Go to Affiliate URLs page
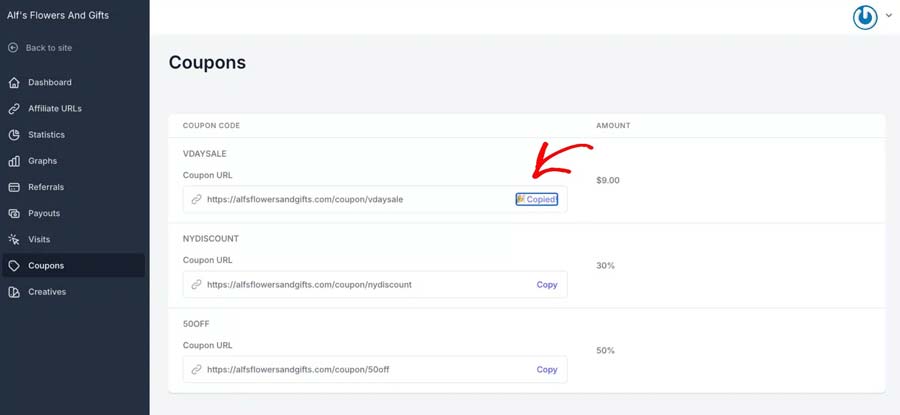The height and width of the screenshot is (415, 900). click(73, 108)
